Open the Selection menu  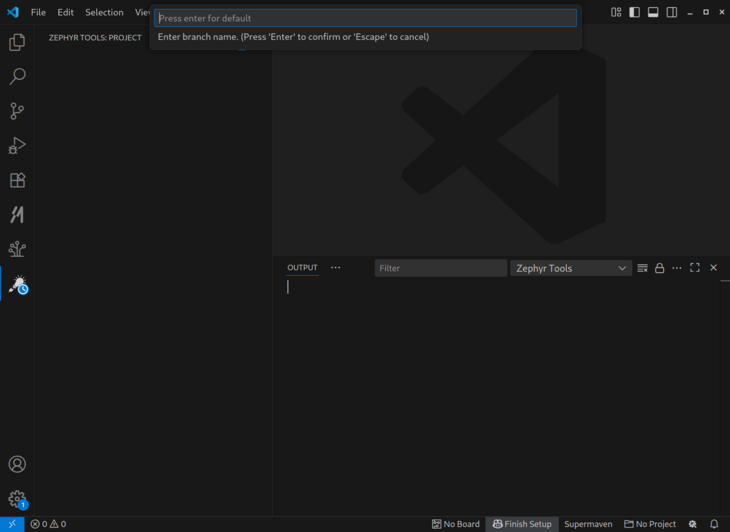104,12
